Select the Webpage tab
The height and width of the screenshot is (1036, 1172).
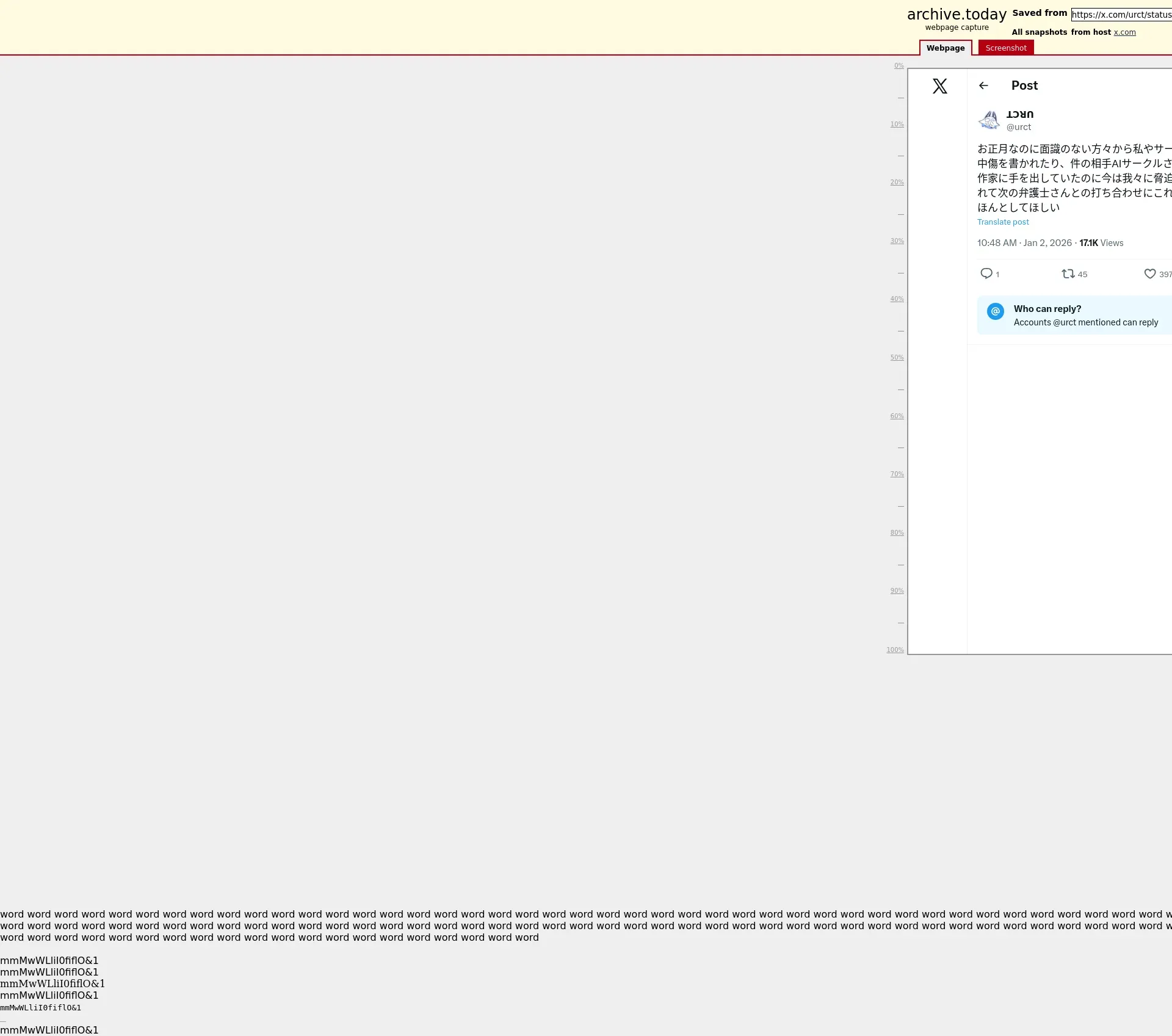tap(945, 48)
